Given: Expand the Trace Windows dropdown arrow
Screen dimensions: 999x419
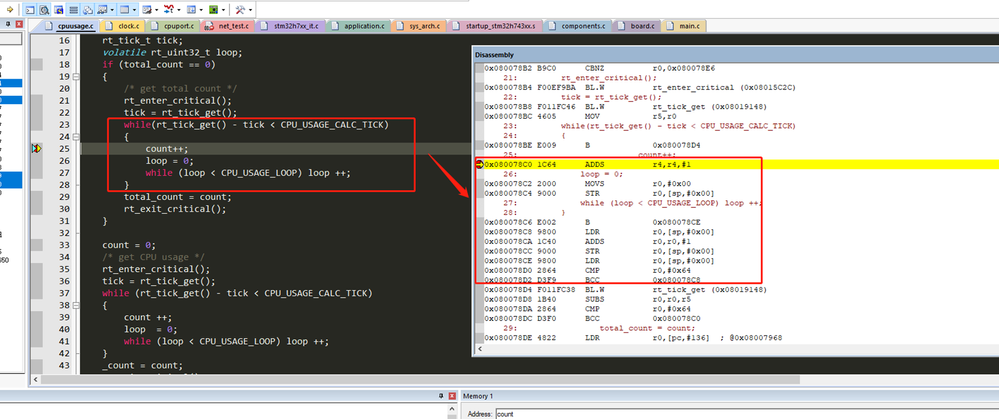Looking at the screenshot, I should pyautogui.click(x=201, y=10).
